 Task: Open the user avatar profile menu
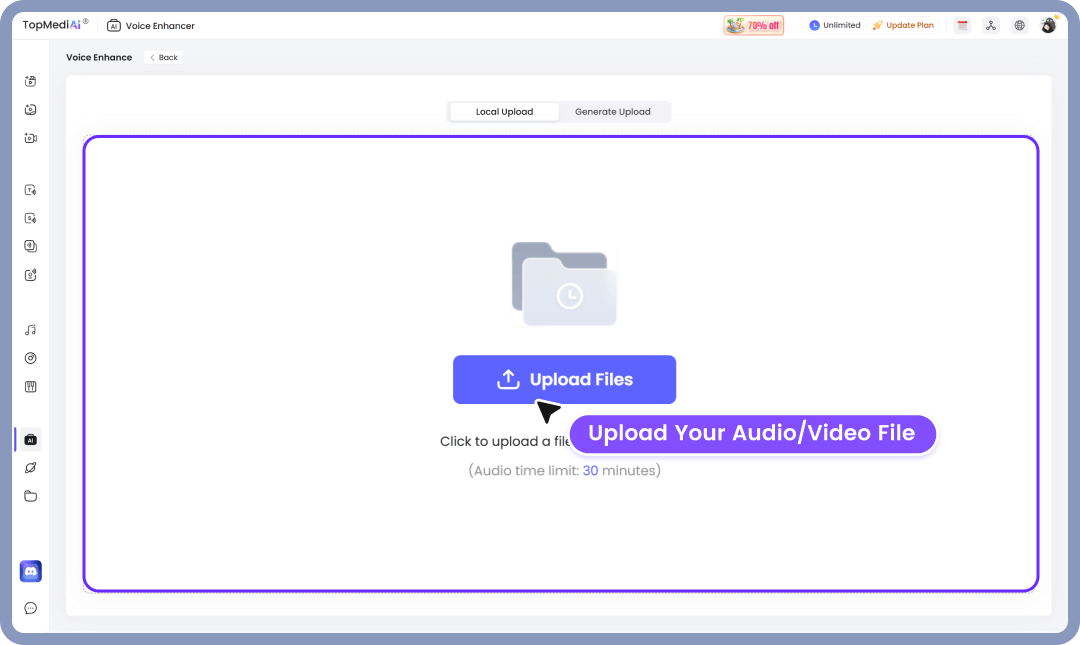tap(1048, 24)
